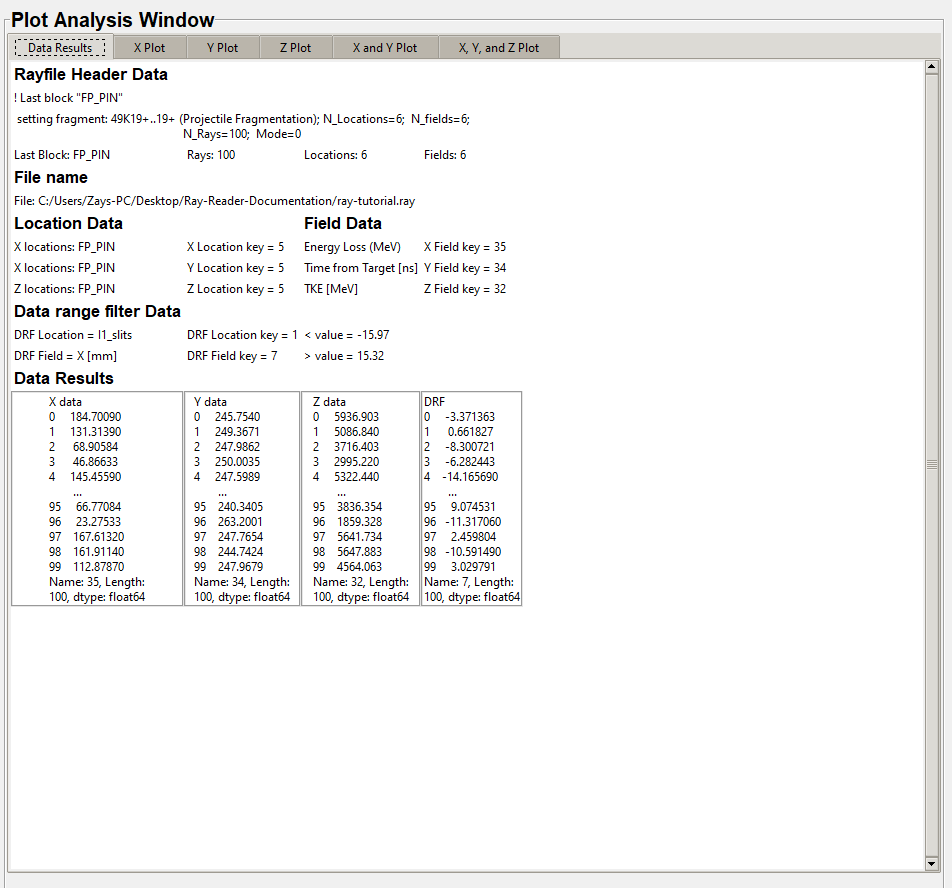Select the Y Plot tab
952x888 pixels.
(x=222, y=48)
